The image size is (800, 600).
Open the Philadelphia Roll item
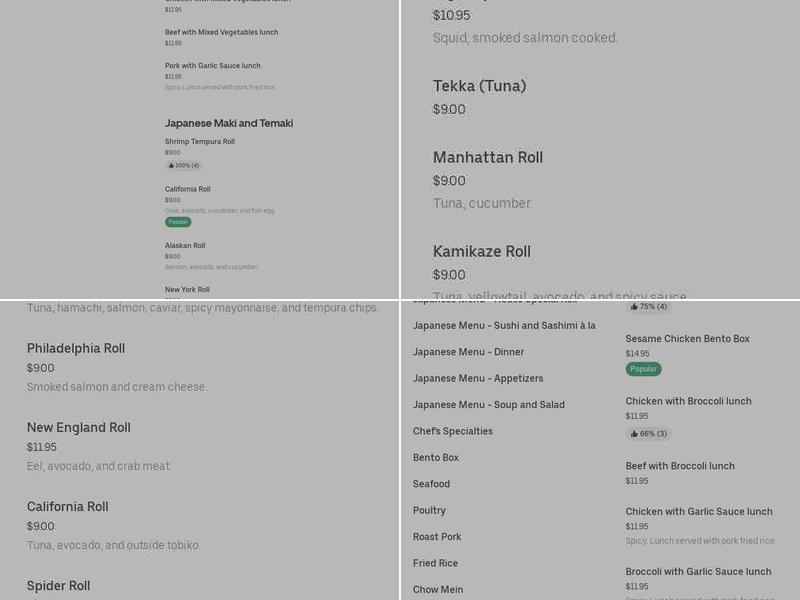click(76, 348)
